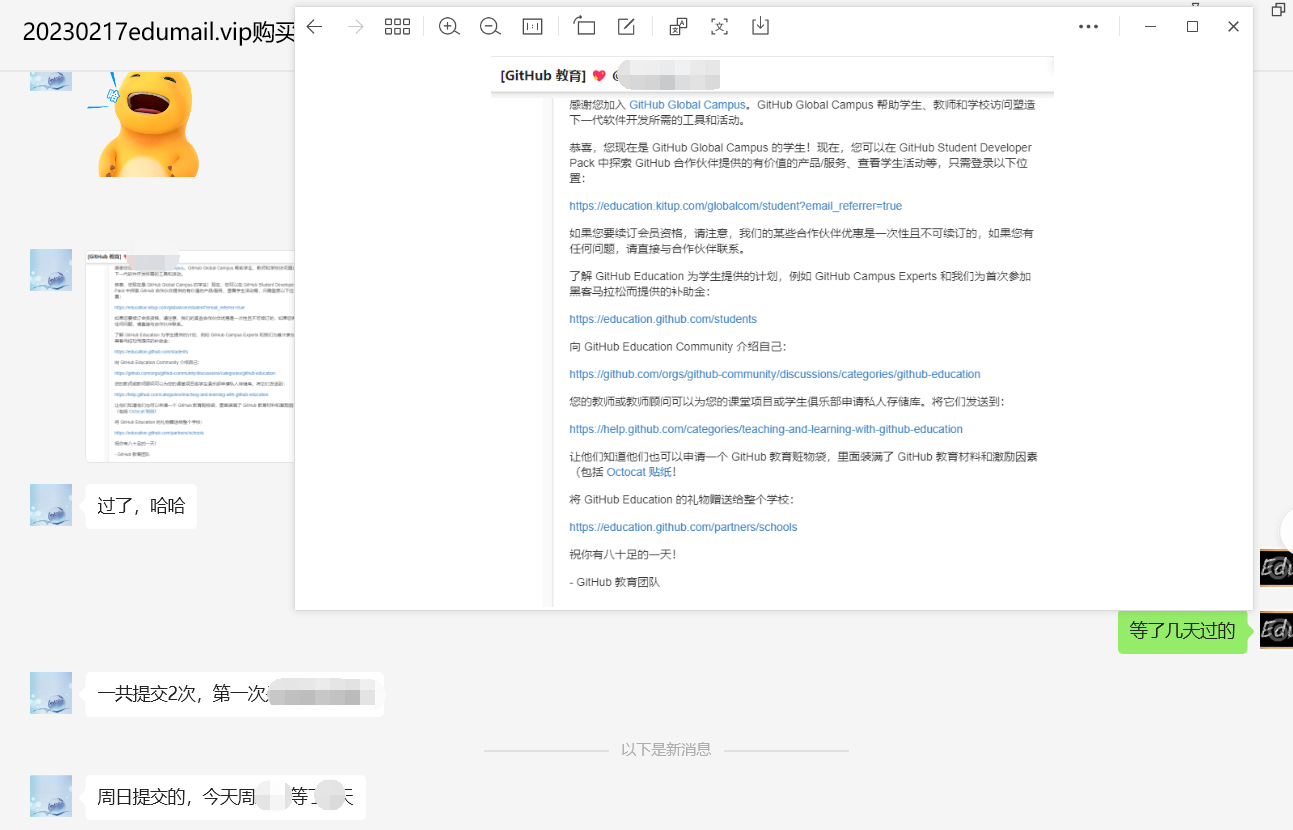Show image at actual 1:1 size
Viewport: 1293px width, 830px height.
click(x=532, y=27)
